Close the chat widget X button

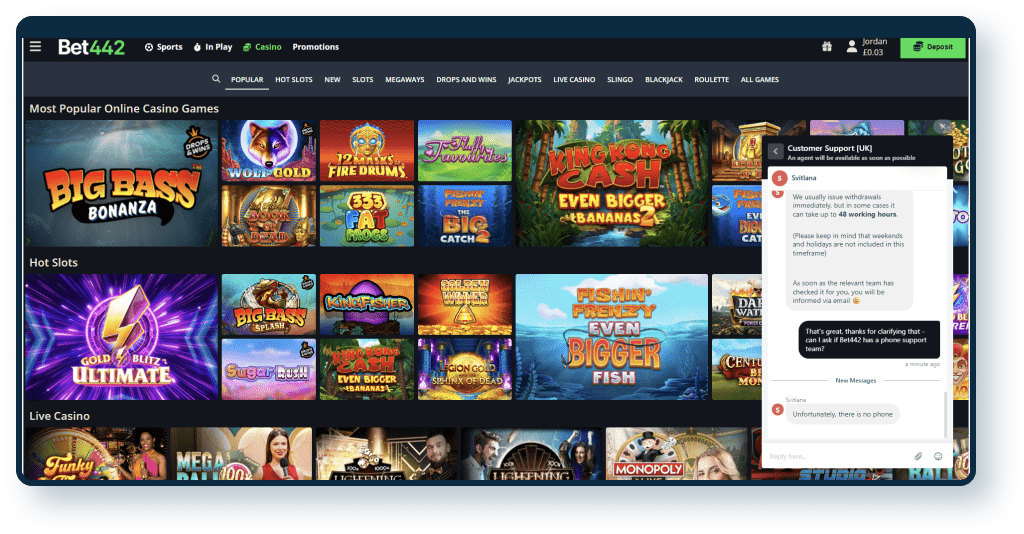942,127
